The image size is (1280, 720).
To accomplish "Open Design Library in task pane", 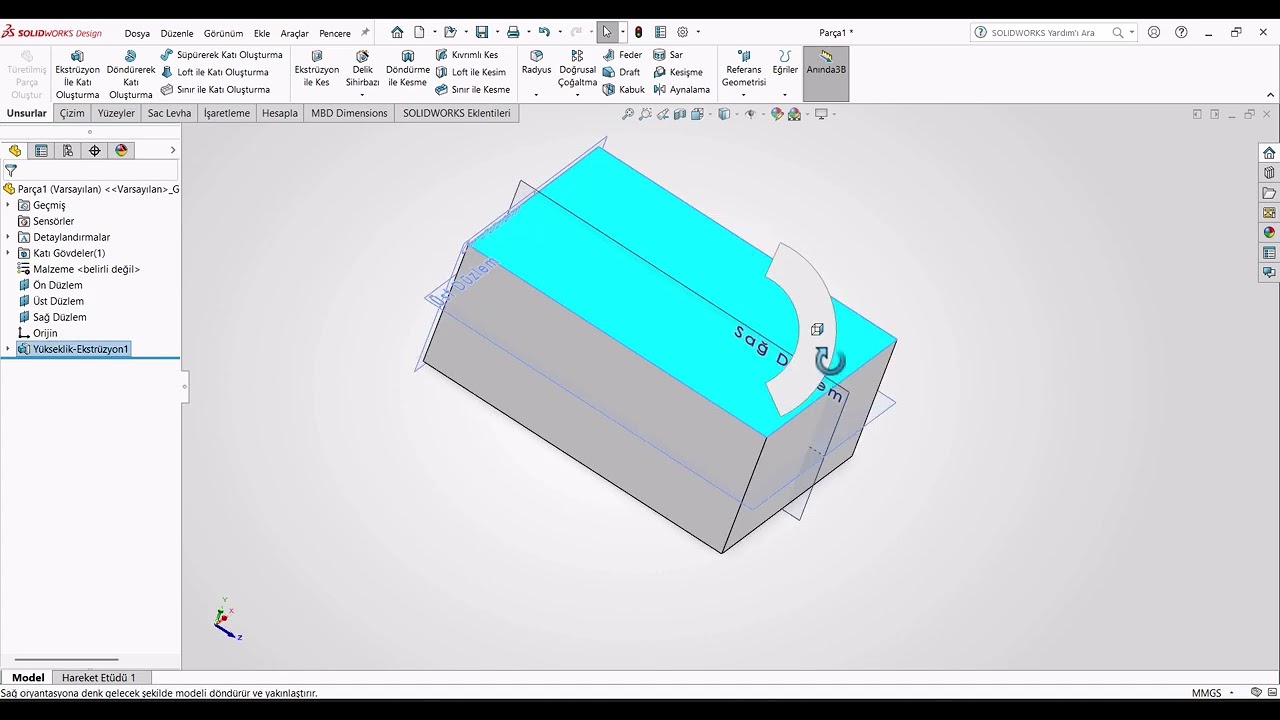I will (x=1269, y=173).
